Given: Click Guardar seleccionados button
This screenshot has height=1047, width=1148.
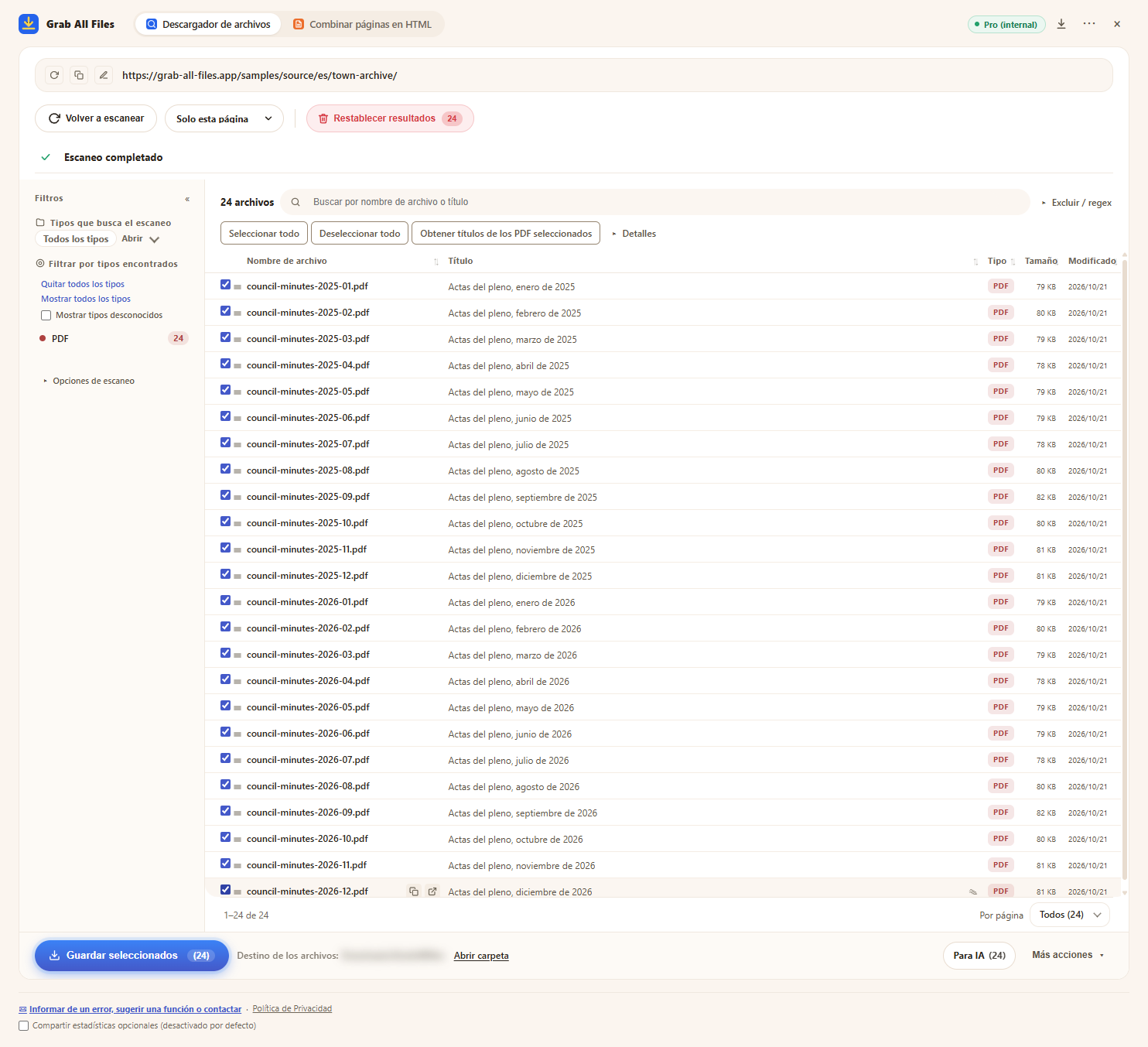Looking at the screenshot, I should click(x=132, y=956).
